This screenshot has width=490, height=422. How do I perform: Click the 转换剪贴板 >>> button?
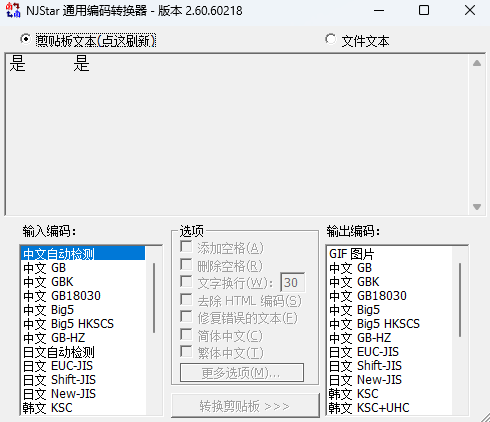(x=245, y=406)
